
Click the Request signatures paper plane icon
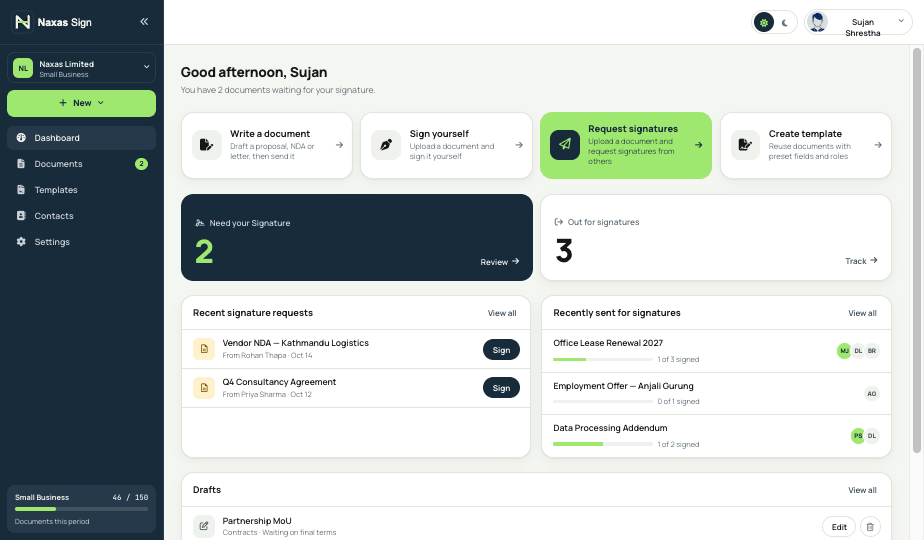click(565, 144)
